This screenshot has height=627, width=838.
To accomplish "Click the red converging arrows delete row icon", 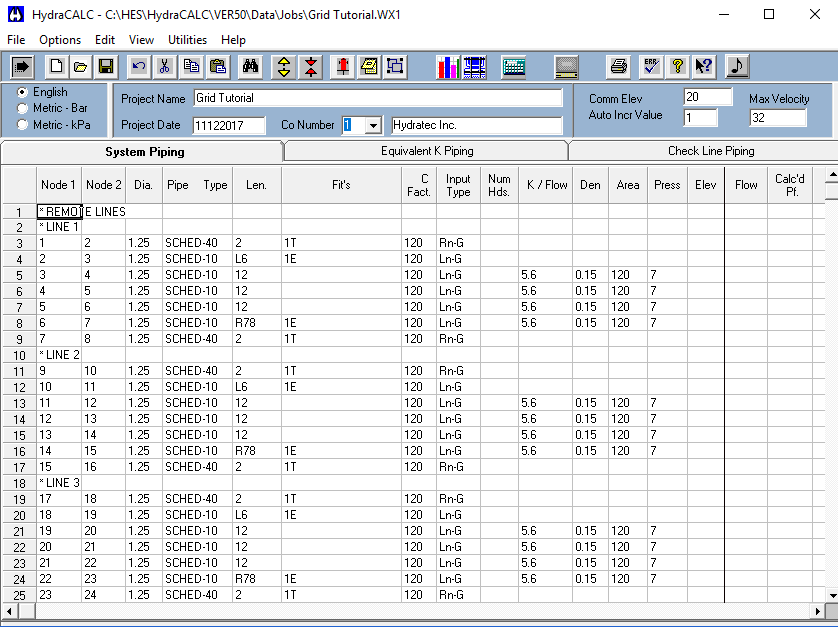I will (x=311, y=66).
